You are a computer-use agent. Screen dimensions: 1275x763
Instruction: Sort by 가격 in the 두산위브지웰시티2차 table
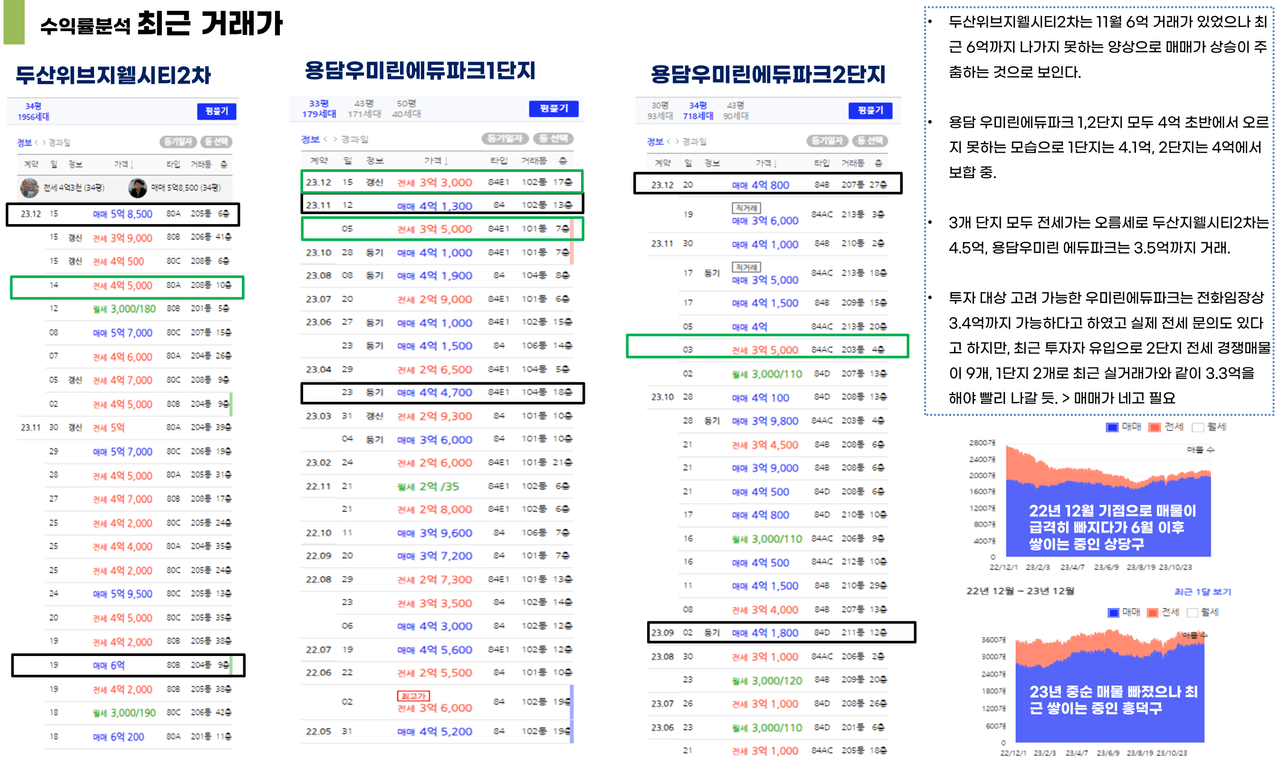click(x=124, y=164)
